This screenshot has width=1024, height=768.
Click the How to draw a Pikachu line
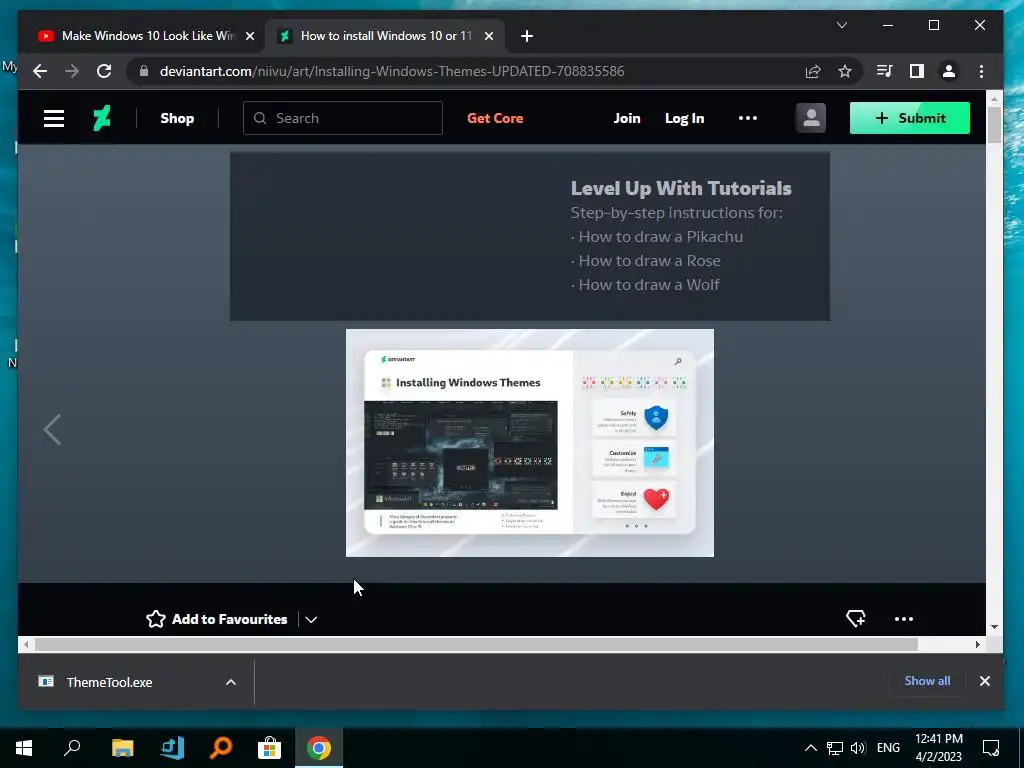(657, 236)
